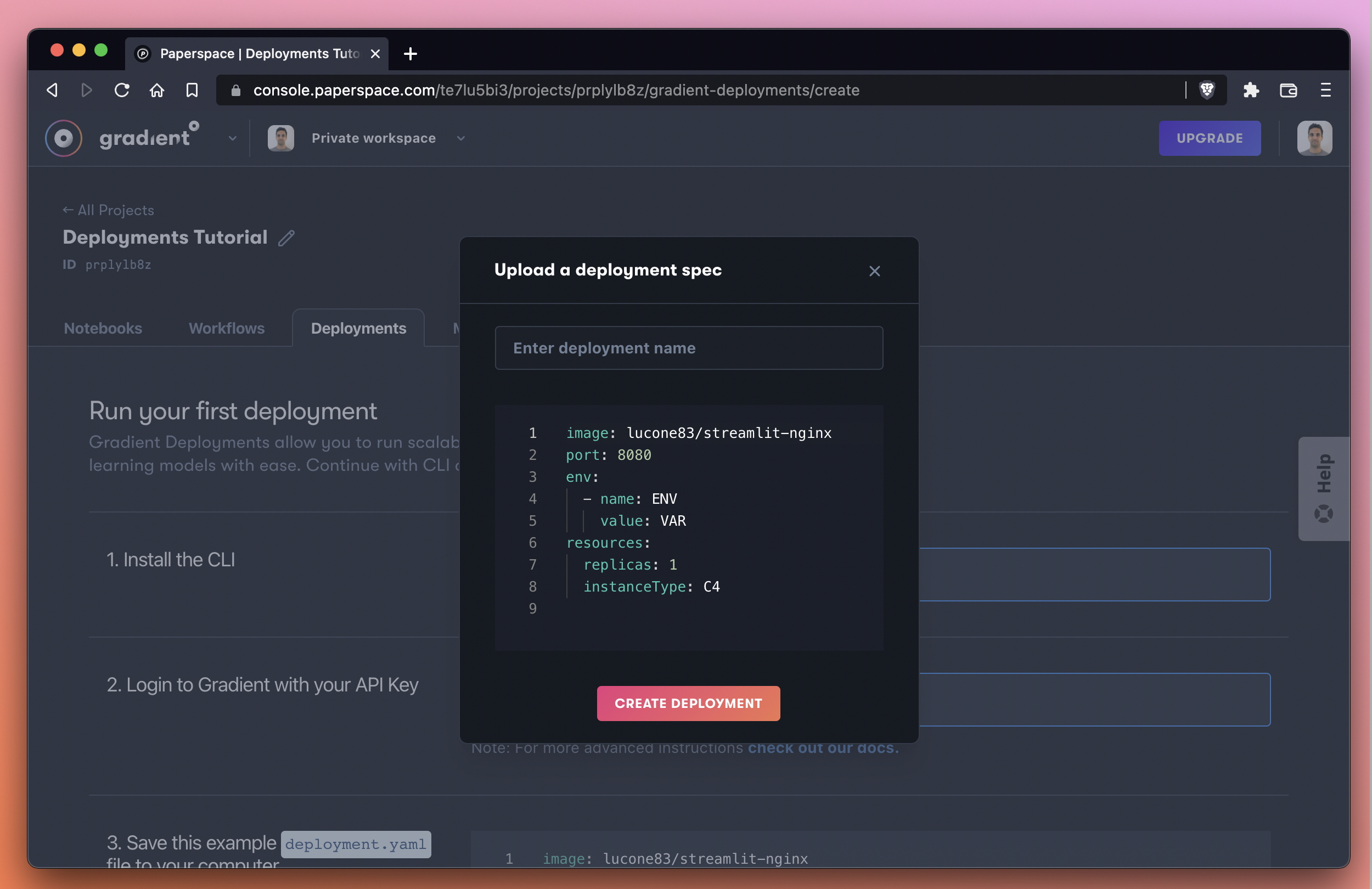This screenshot has height=889, width=1372.
Task: Click UPGRADE button in top right
Action: [1210, 138]
